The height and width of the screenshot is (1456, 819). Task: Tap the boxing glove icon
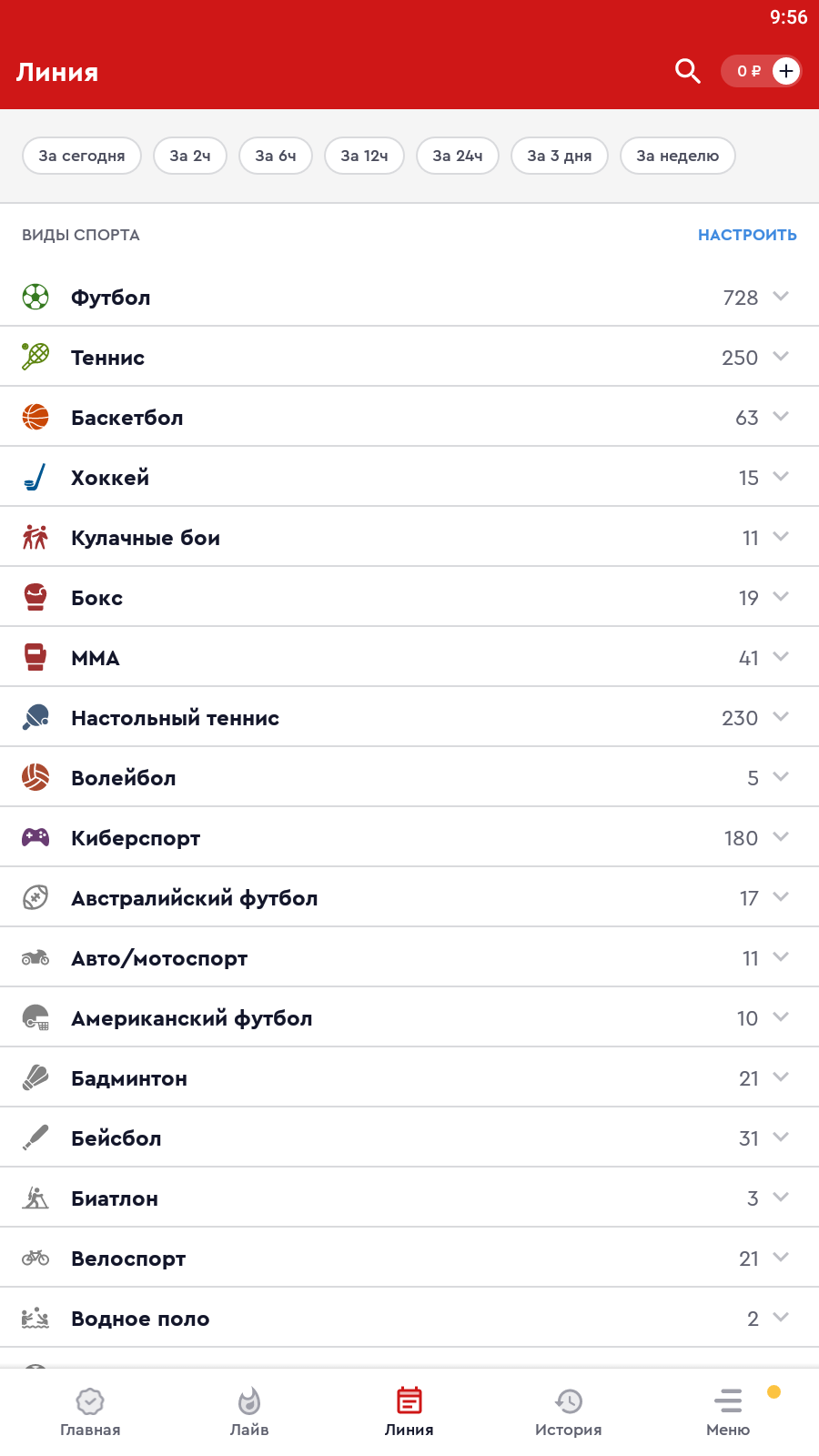tap(35, 597)
